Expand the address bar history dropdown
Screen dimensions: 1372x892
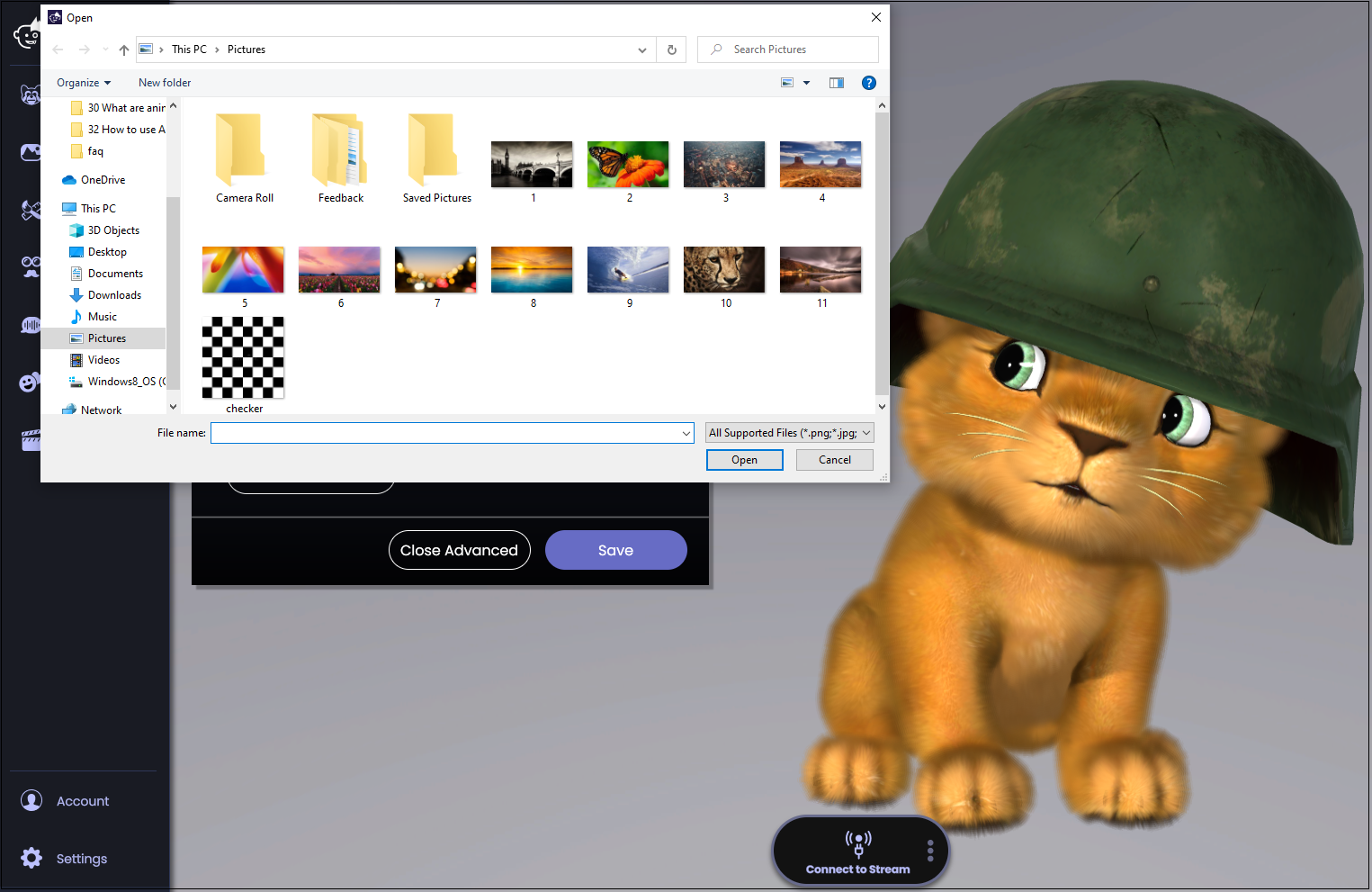(x=642, y=50)
